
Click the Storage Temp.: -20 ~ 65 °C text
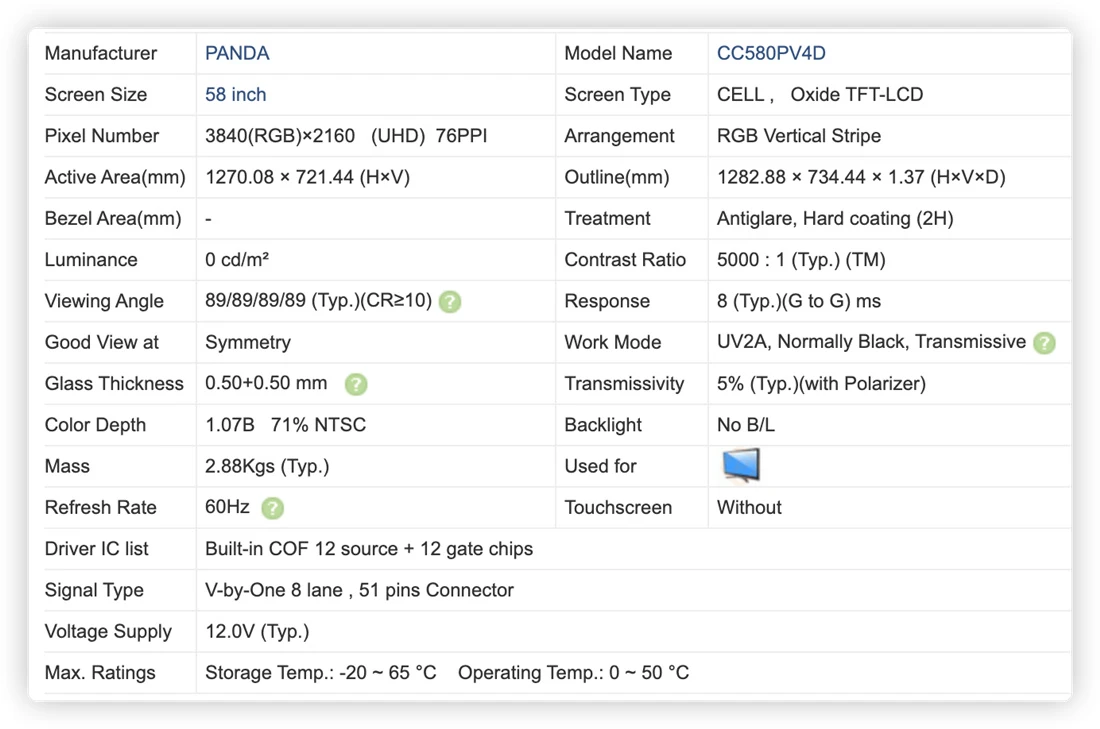pos(321,674)
